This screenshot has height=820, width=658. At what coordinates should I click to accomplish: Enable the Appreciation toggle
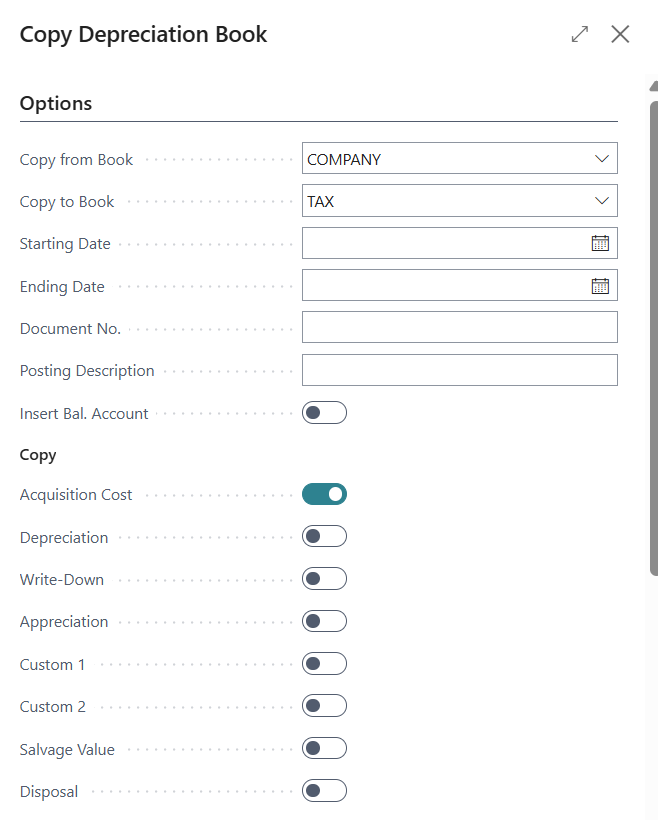pyautogui.click(x=324, y=621)
